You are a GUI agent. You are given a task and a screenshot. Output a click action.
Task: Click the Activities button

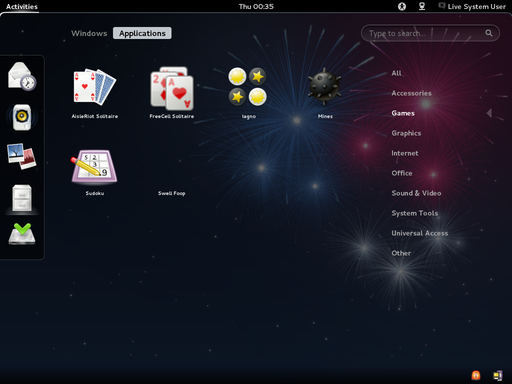click(22, 6)
